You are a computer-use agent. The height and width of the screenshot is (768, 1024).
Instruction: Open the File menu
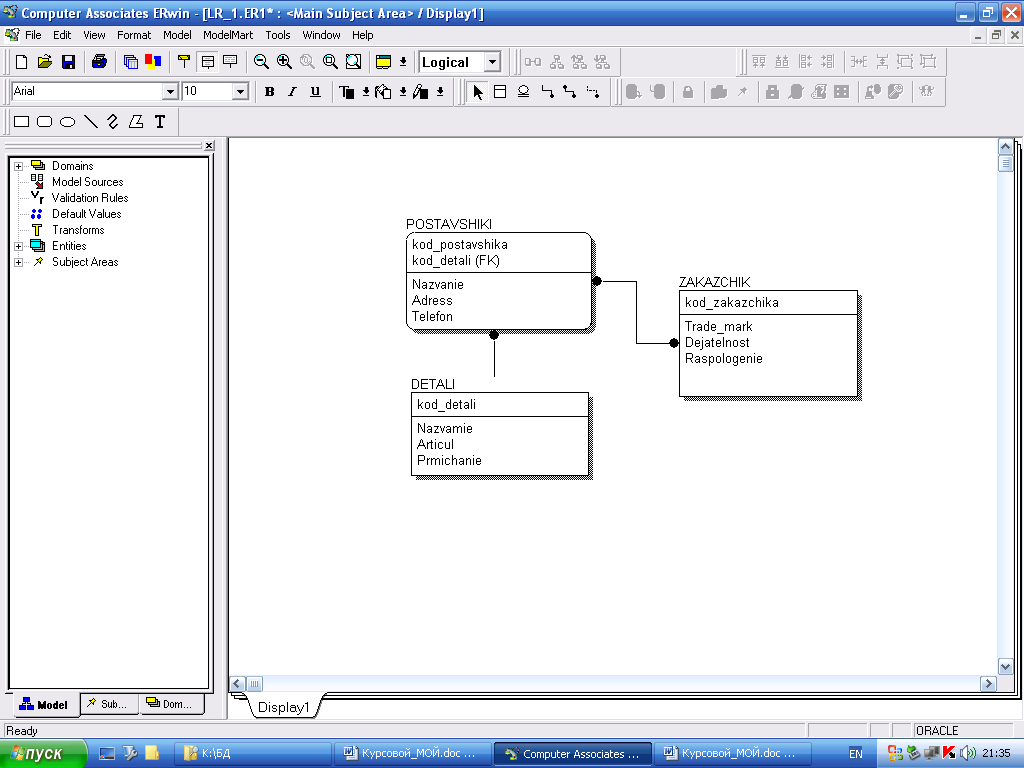click(33, 35)
